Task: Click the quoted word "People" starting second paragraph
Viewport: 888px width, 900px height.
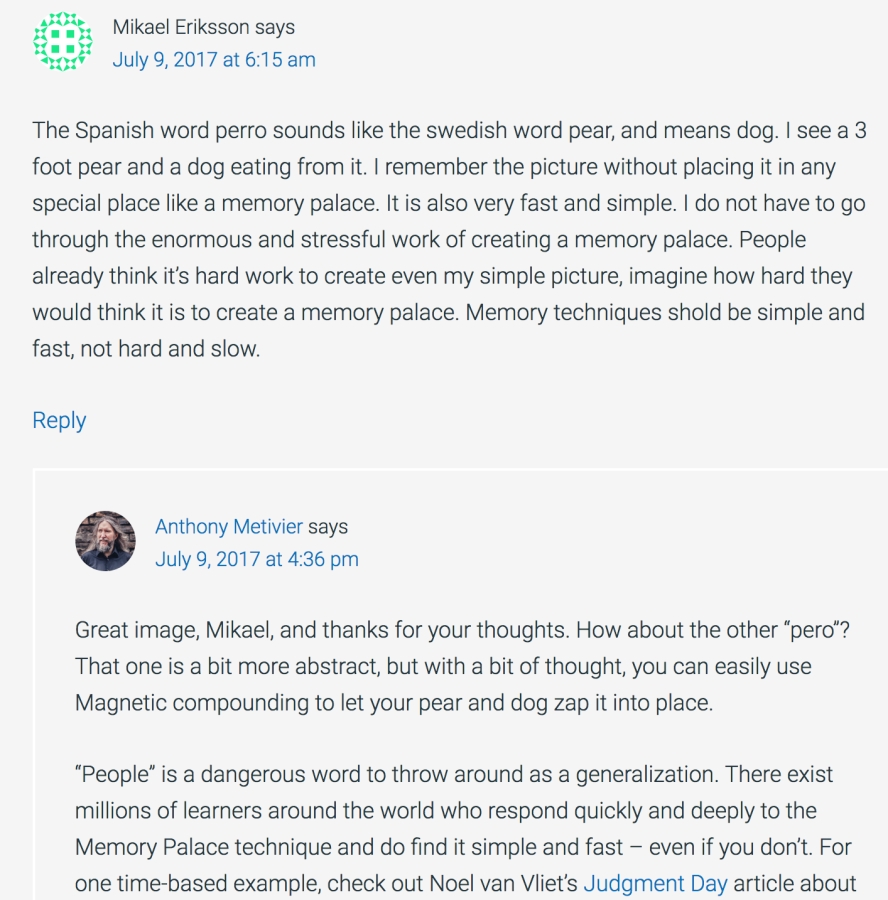Action: tap(115, 774)
